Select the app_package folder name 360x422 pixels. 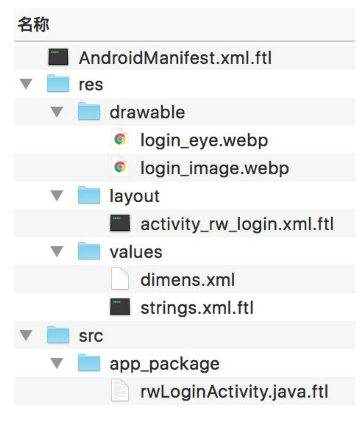165,364
